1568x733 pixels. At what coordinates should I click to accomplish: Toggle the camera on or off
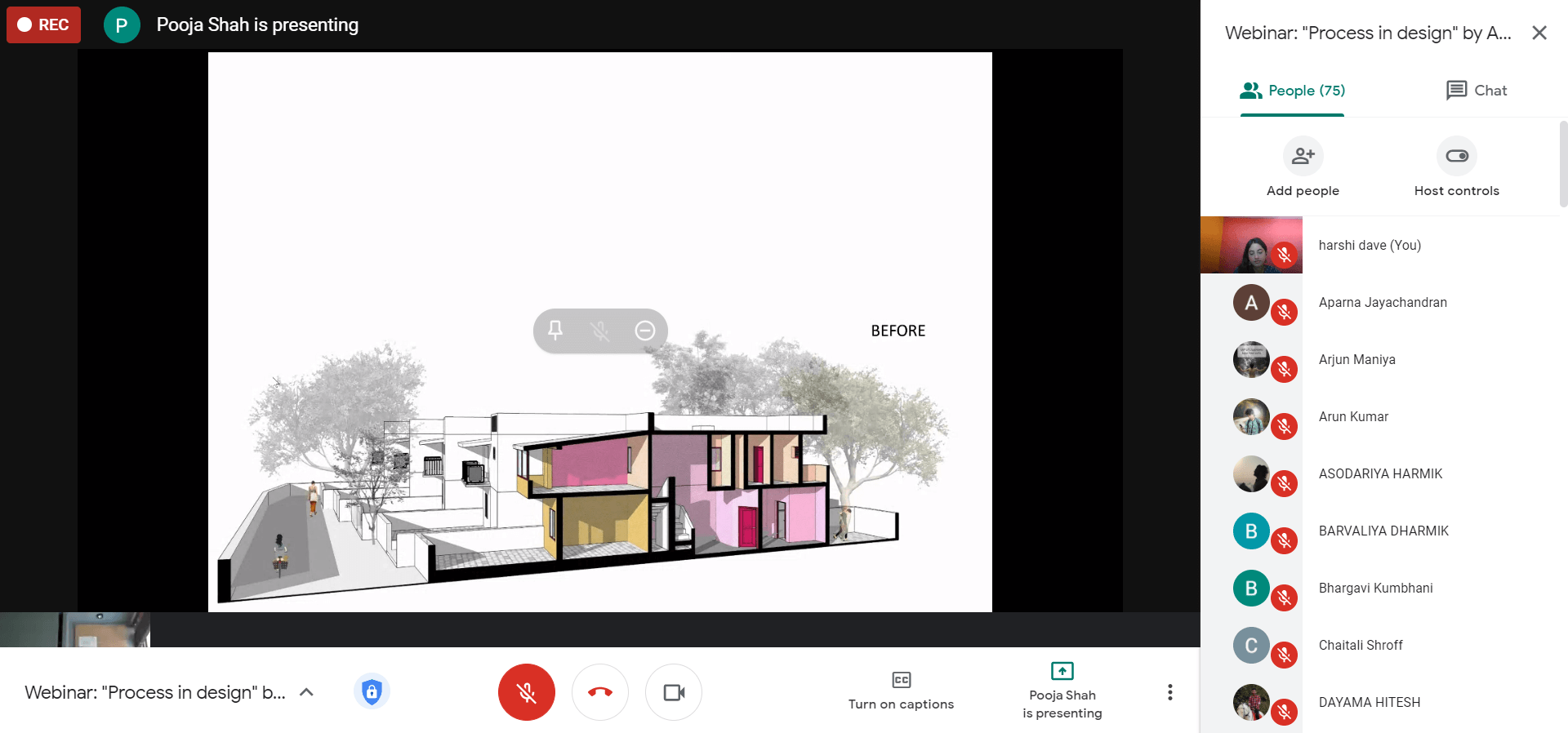(x=674, y=692)
